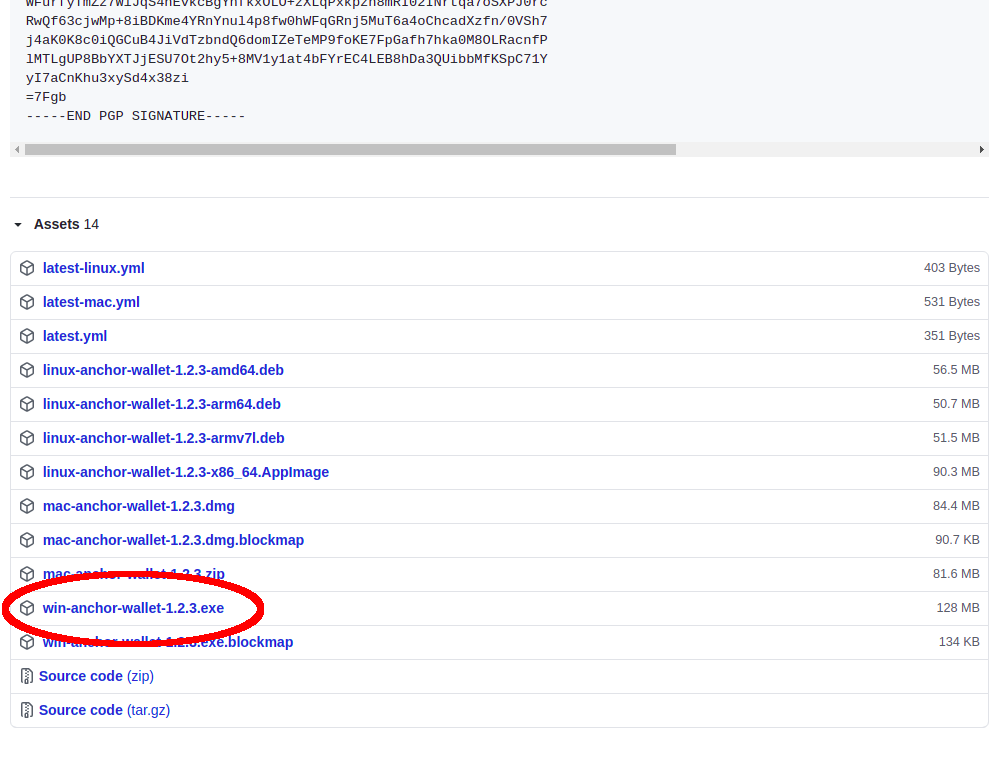992x763 pixels.
Task: Download win-anchor-wallet-1.2.3.exe installer
Action: (x=133, y=608)
